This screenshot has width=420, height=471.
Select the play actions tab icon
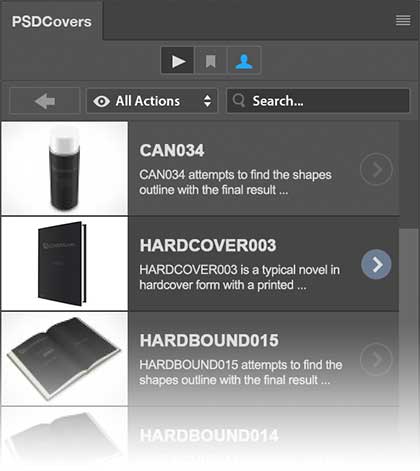point(178,61)
